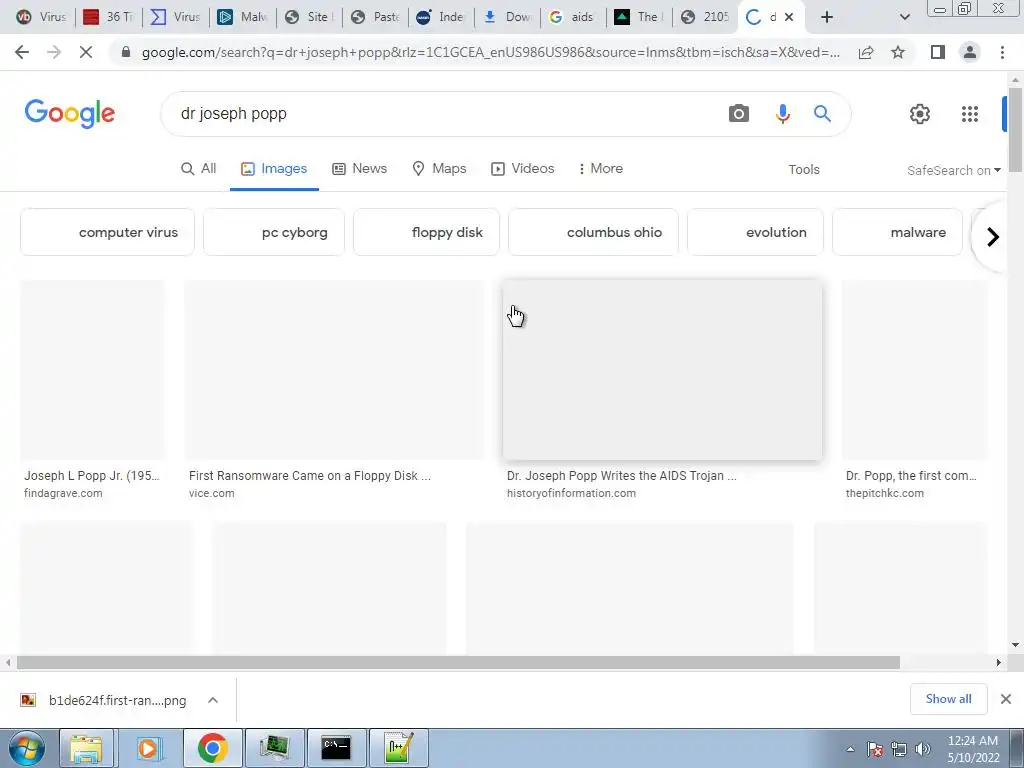Image resolution: width=1024 pixels, height=768 pixels.
Task: Click the network tray icon
Action: point(899,749)
